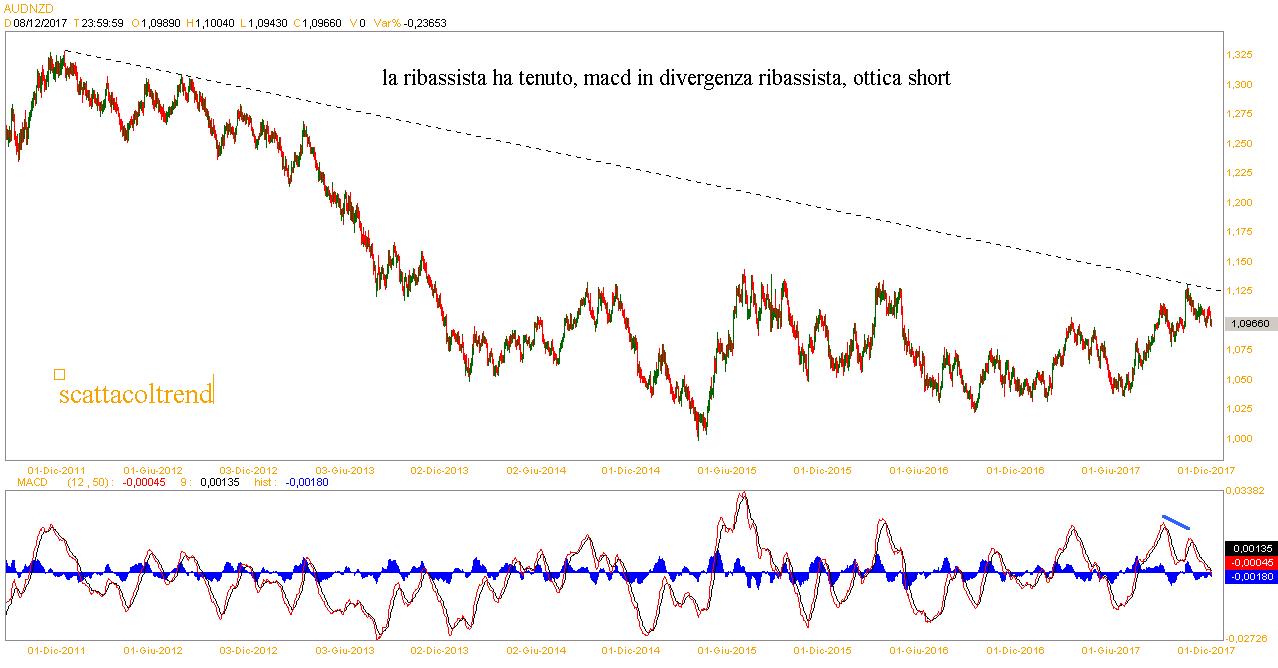Screen dimensions: 1278x668
Task: Select the blue divergence line on MACD
Action: click(1175, 522)
